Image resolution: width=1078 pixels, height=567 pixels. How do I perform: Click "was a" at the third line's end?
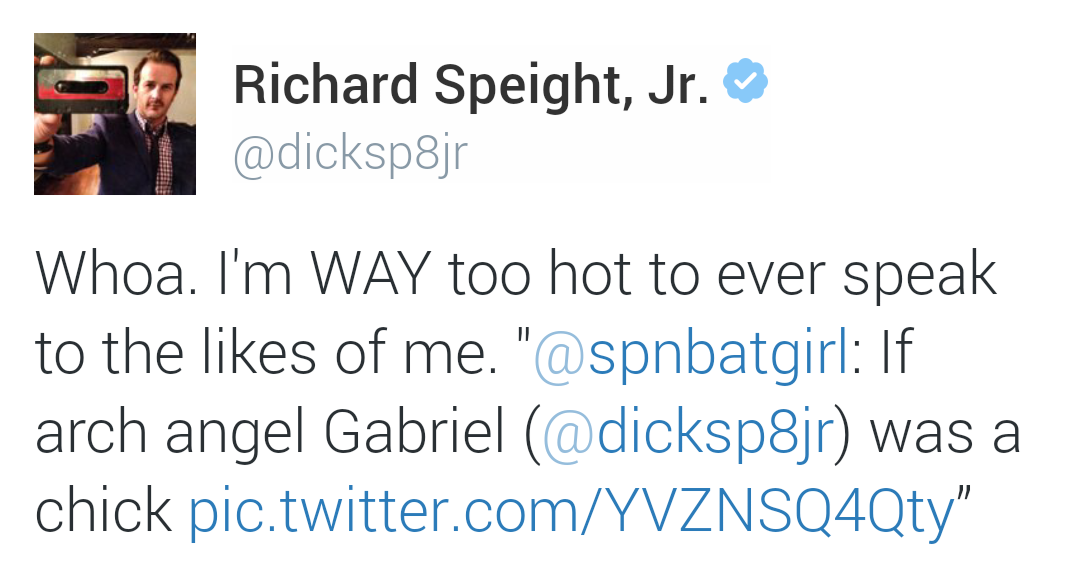pyautogui.click(x=945, y=432)
